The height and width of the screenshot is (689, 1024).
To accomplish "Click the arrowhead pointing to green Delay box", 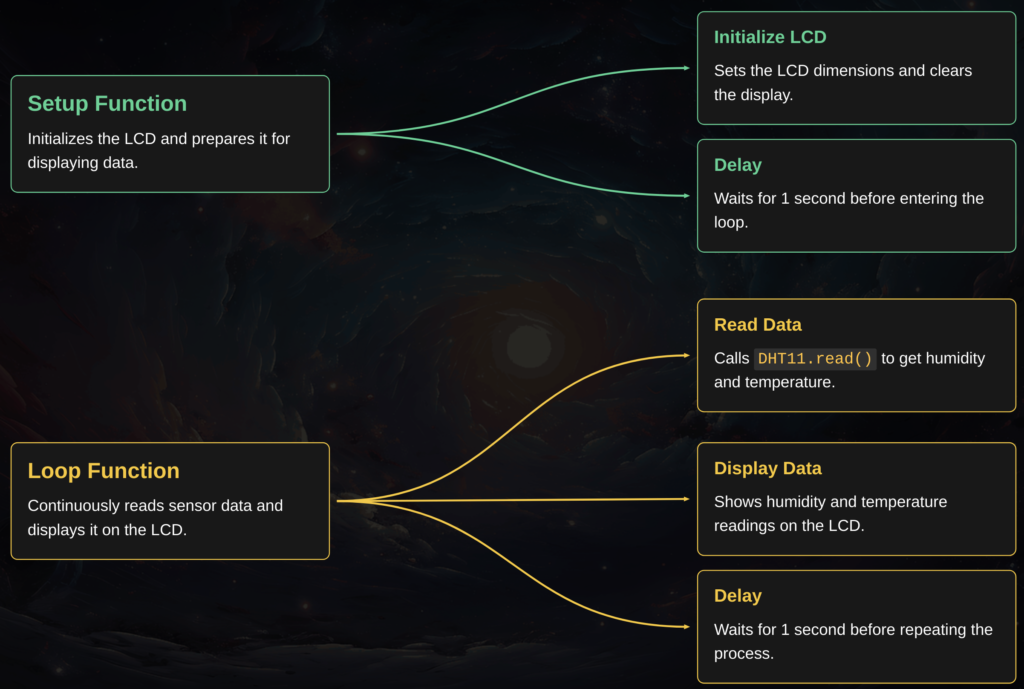I will pyautogui.click(x=686, y=196).
